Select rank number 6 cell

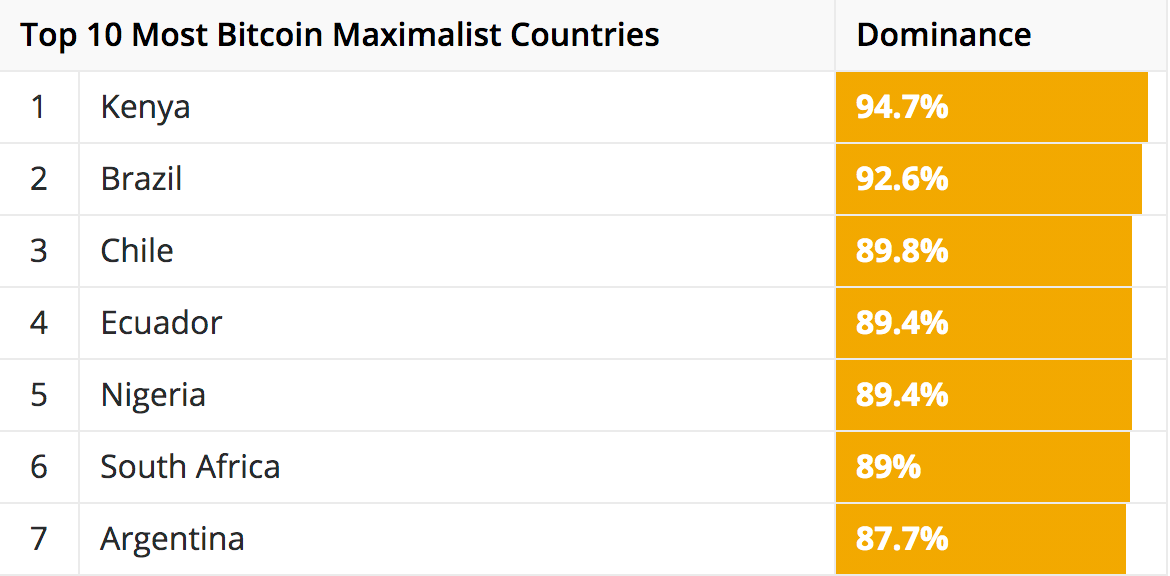click(x=39, y=468)
